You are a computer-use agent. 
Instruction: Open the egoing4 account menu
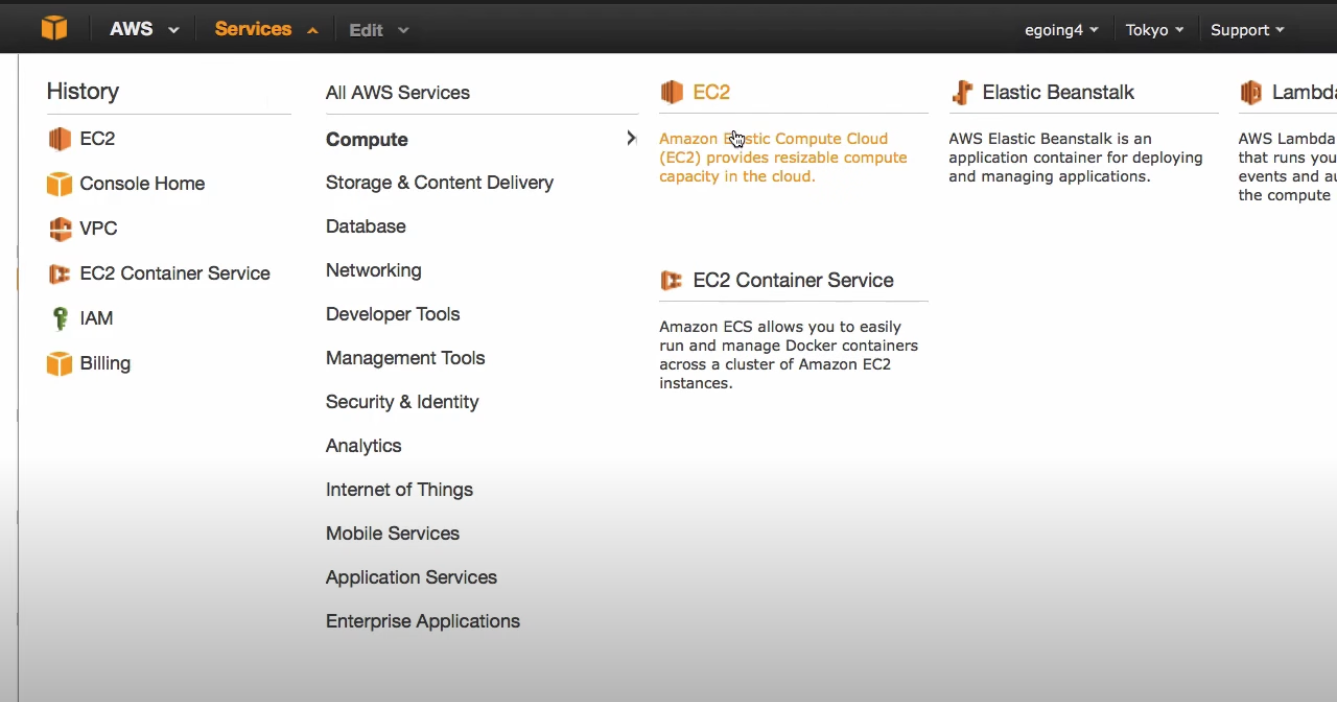pos(1062,30)
